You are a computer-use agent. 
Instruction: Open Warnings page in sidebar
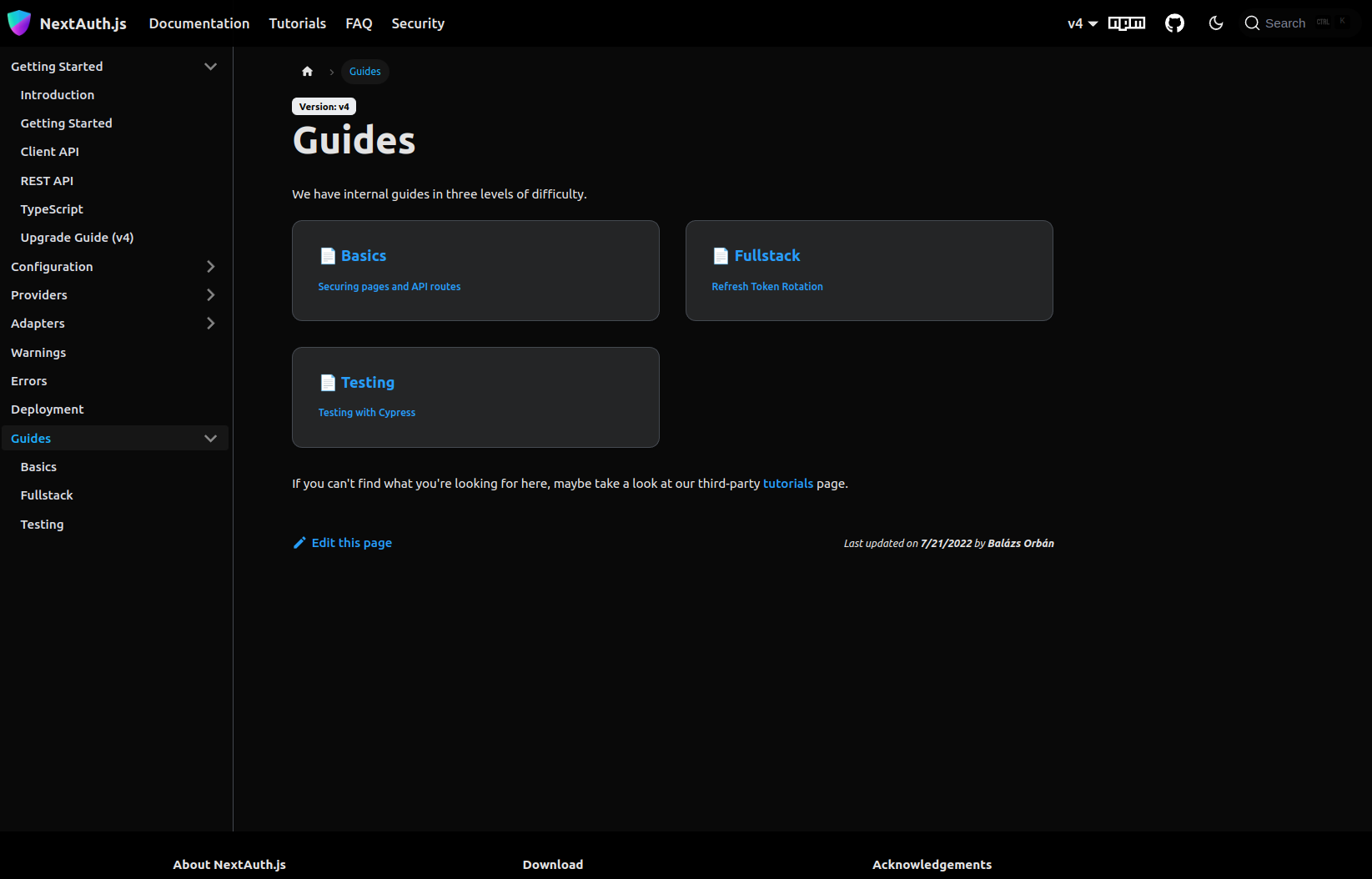(38, 353)
